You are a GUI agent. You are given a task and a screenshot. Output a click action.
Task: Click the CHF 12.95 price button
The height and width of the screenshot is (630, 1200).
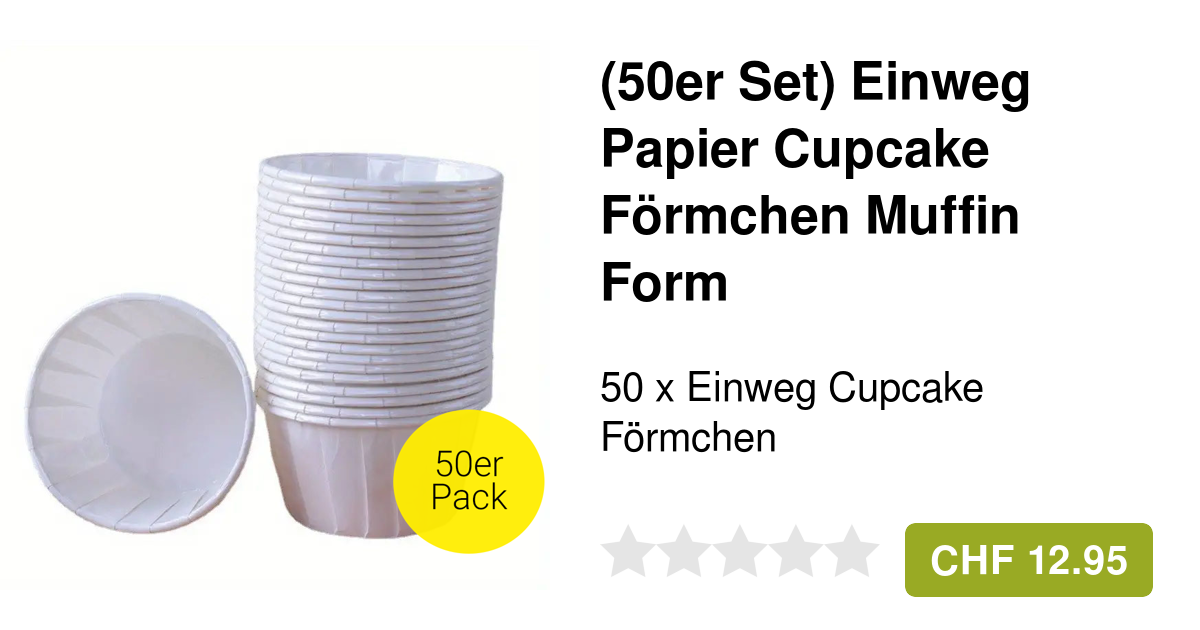point(1029,560)
